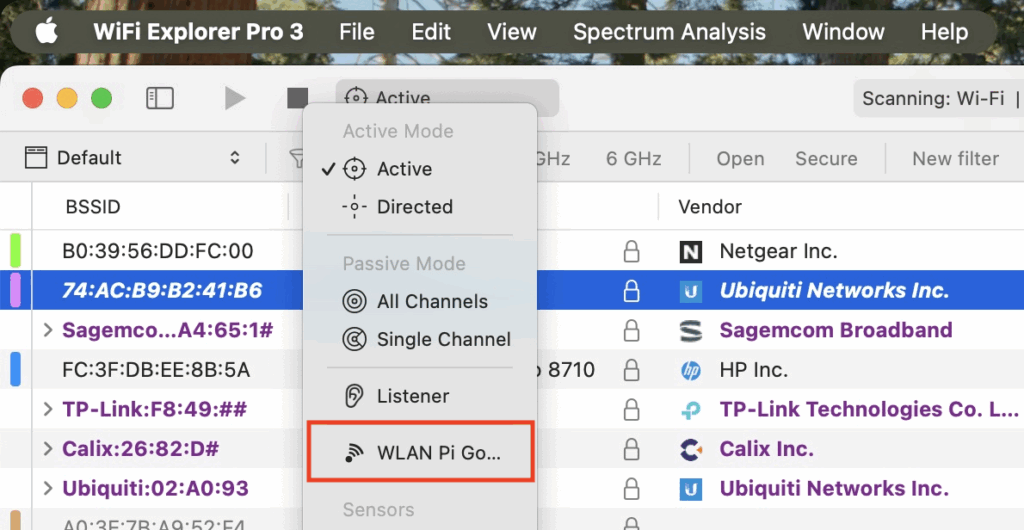The width and height of the screenshot is (1024, 530).
Task: Create a New filter
Action: click(x=955, y=159)
